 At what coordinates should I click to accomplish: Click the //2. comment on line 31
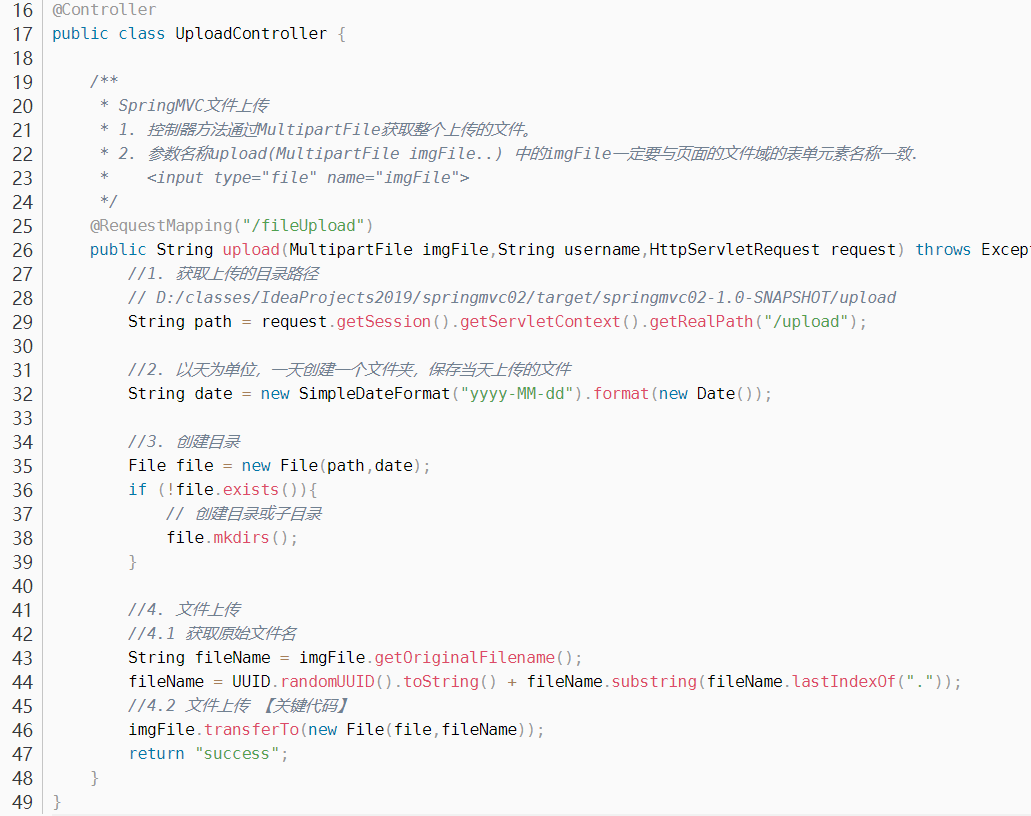pos(349,370)
